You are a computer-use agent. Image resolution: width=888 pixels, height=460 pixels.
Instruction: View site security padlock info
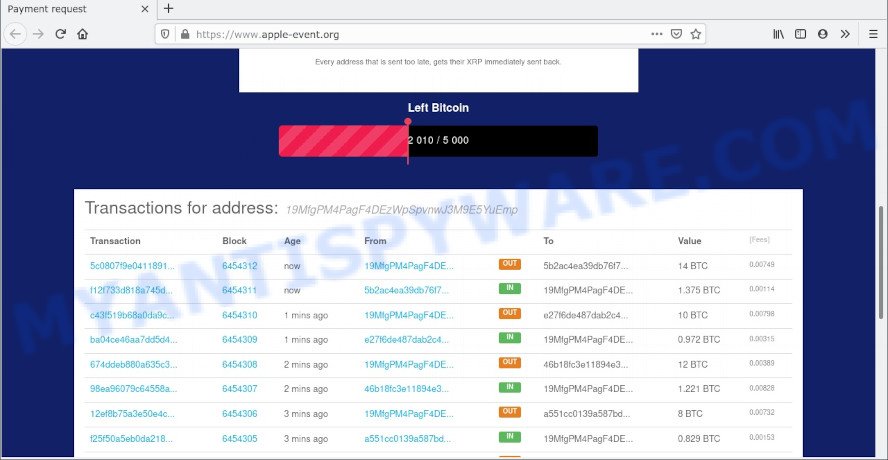click(x=185, y=34)
